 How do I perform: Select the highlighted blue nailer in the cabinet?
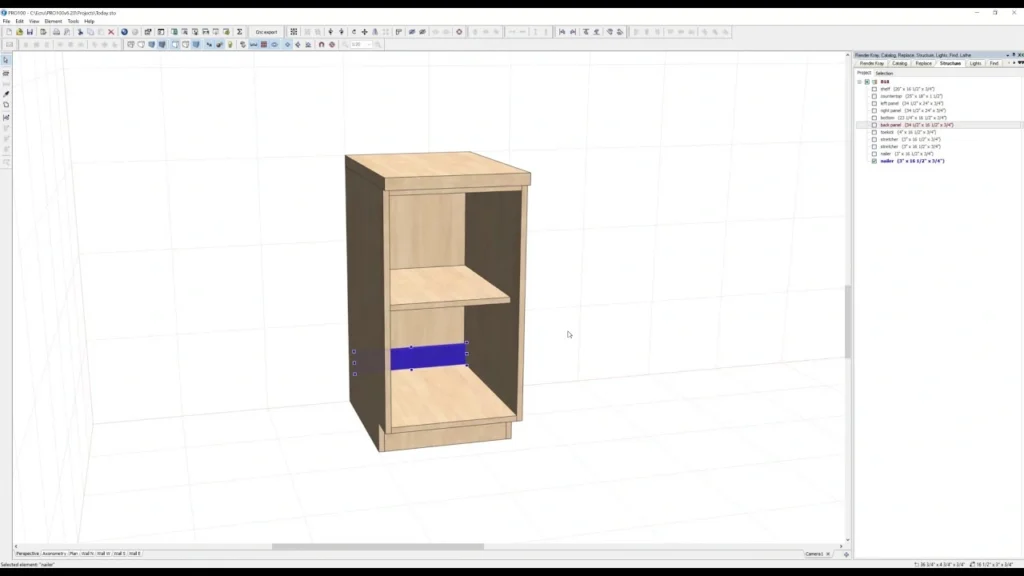[428, 357]
